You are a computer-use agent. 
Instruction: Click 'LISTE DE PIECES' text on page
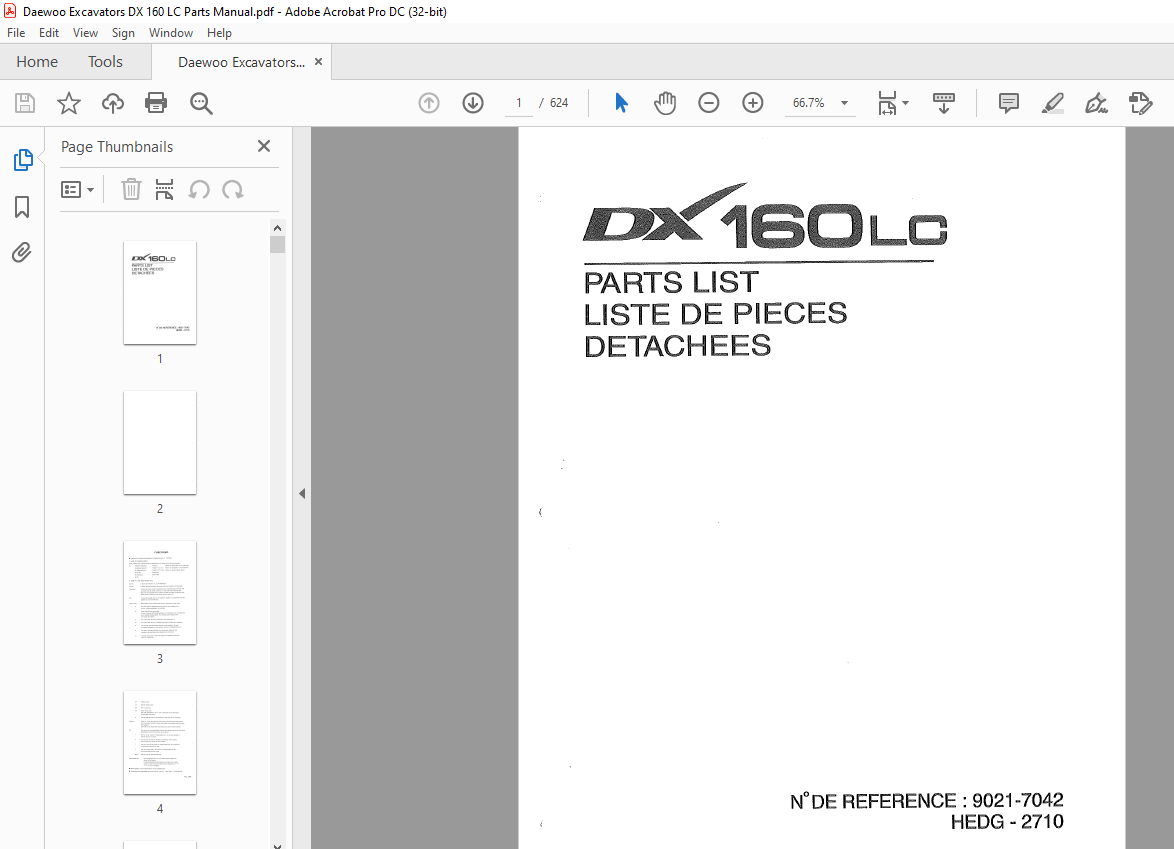715,314
